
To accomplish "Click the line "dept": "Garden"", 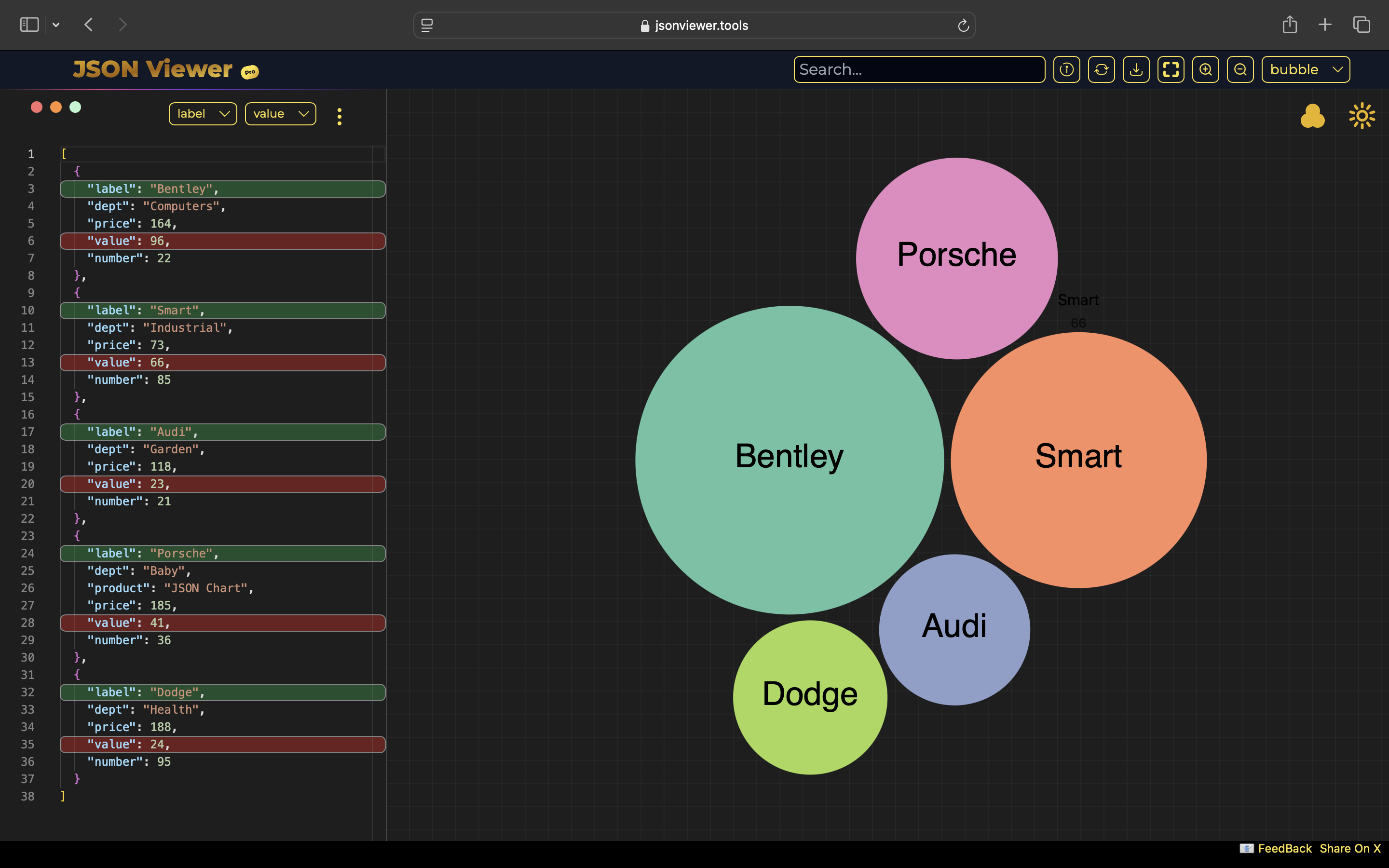I will click(x=146, y=449).
